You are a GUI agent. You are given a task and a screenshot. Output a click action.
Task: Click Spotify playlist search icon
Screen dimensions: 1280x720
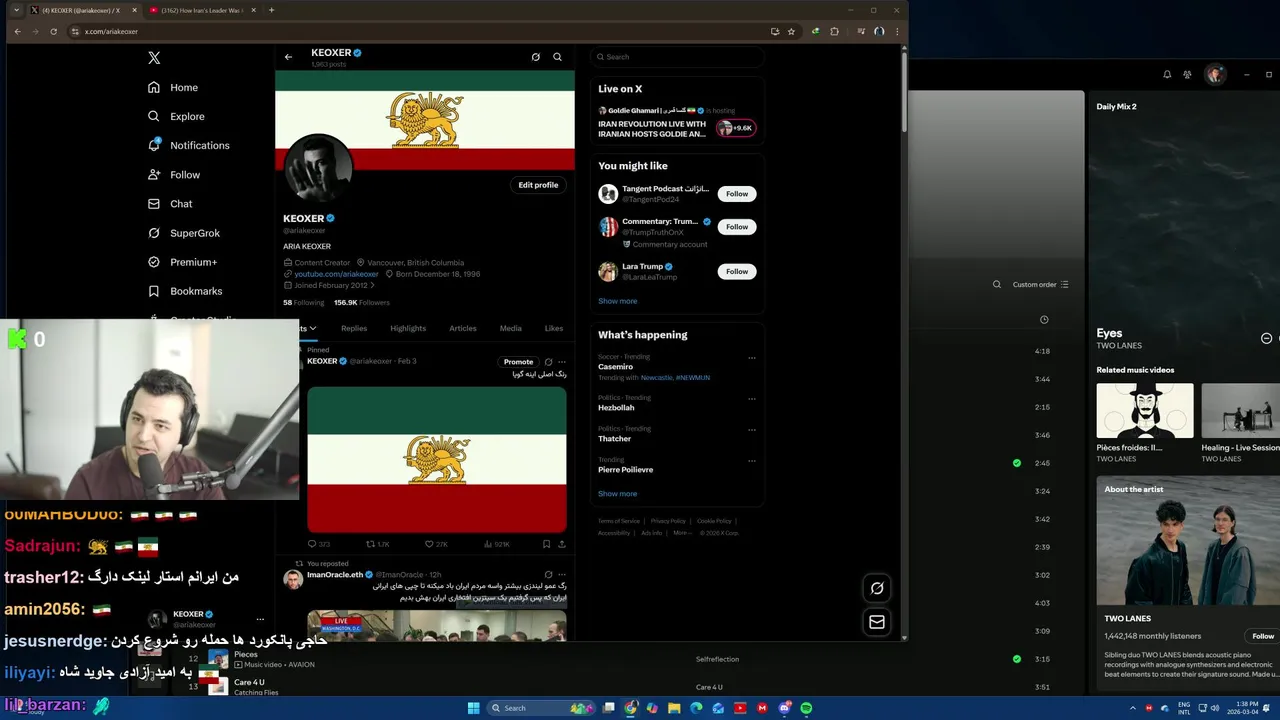click(x=997, y=284)
